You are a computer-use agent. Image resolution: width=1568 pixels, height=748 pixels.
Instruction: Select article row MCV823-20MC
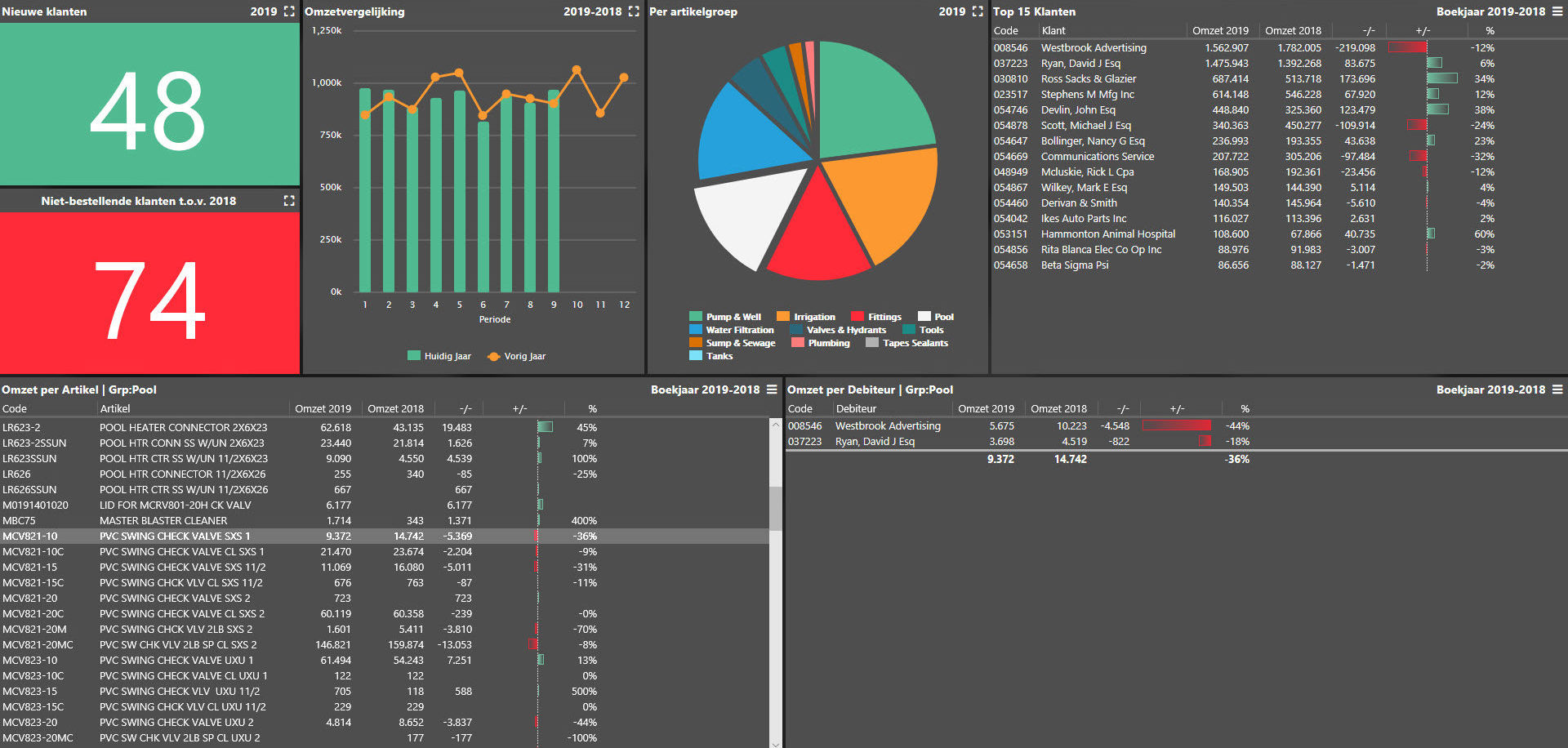tap(384, 737)
